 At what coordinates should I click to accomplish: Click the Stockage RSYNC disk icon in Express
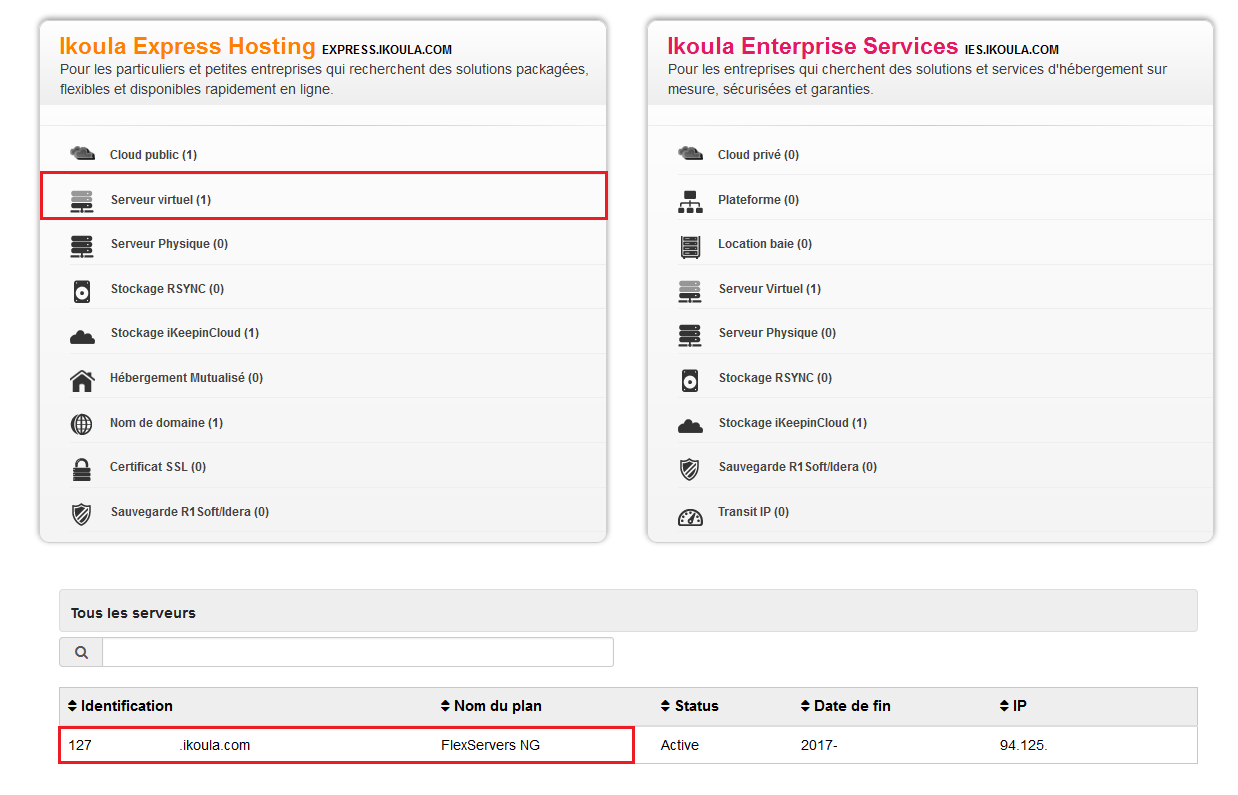point(82,290)
